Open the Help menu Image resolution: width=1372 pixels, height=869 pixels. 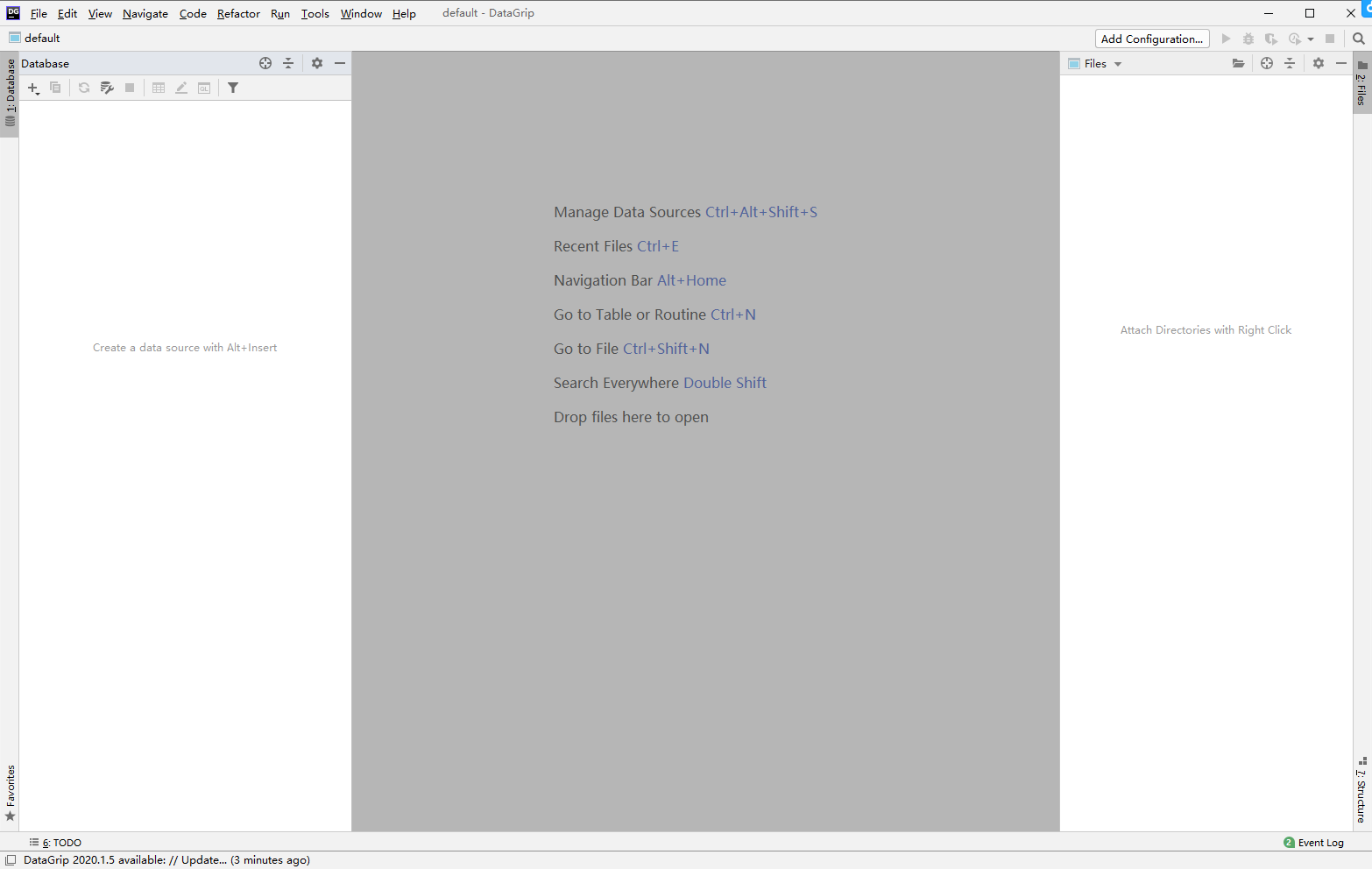(404, 13)
